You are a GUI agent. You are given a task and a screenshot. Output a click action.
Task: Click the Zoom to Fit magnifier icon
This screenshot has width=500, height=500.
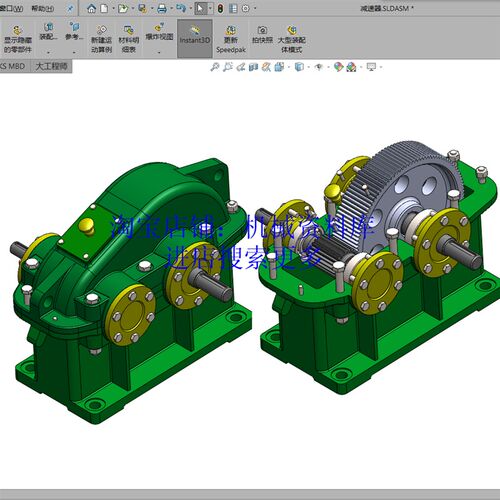pyautogui.click(x=215, y=67)
